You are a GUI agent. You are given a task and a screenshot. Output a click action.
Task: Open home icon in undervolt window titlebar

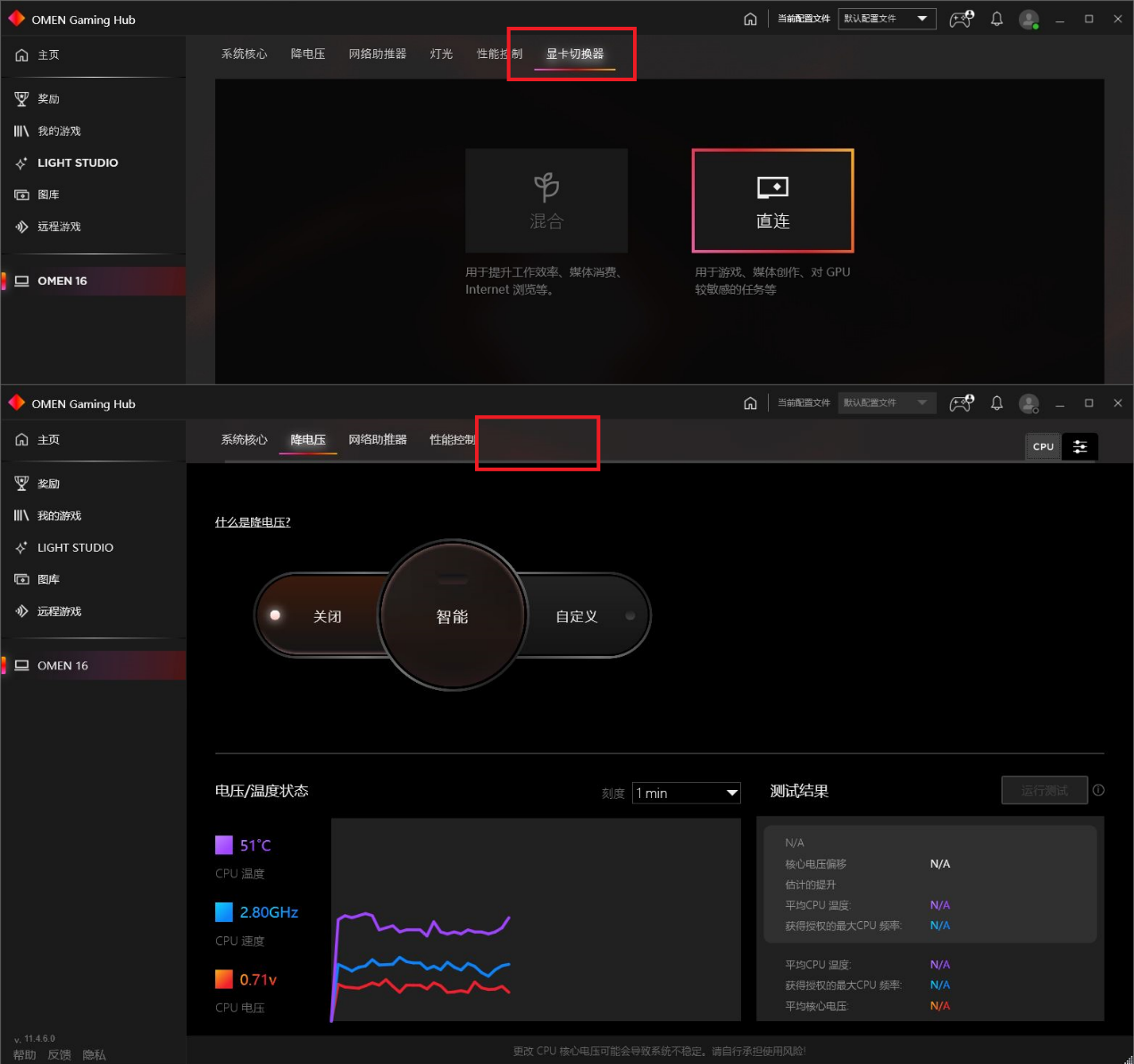[x=750, y=403]
